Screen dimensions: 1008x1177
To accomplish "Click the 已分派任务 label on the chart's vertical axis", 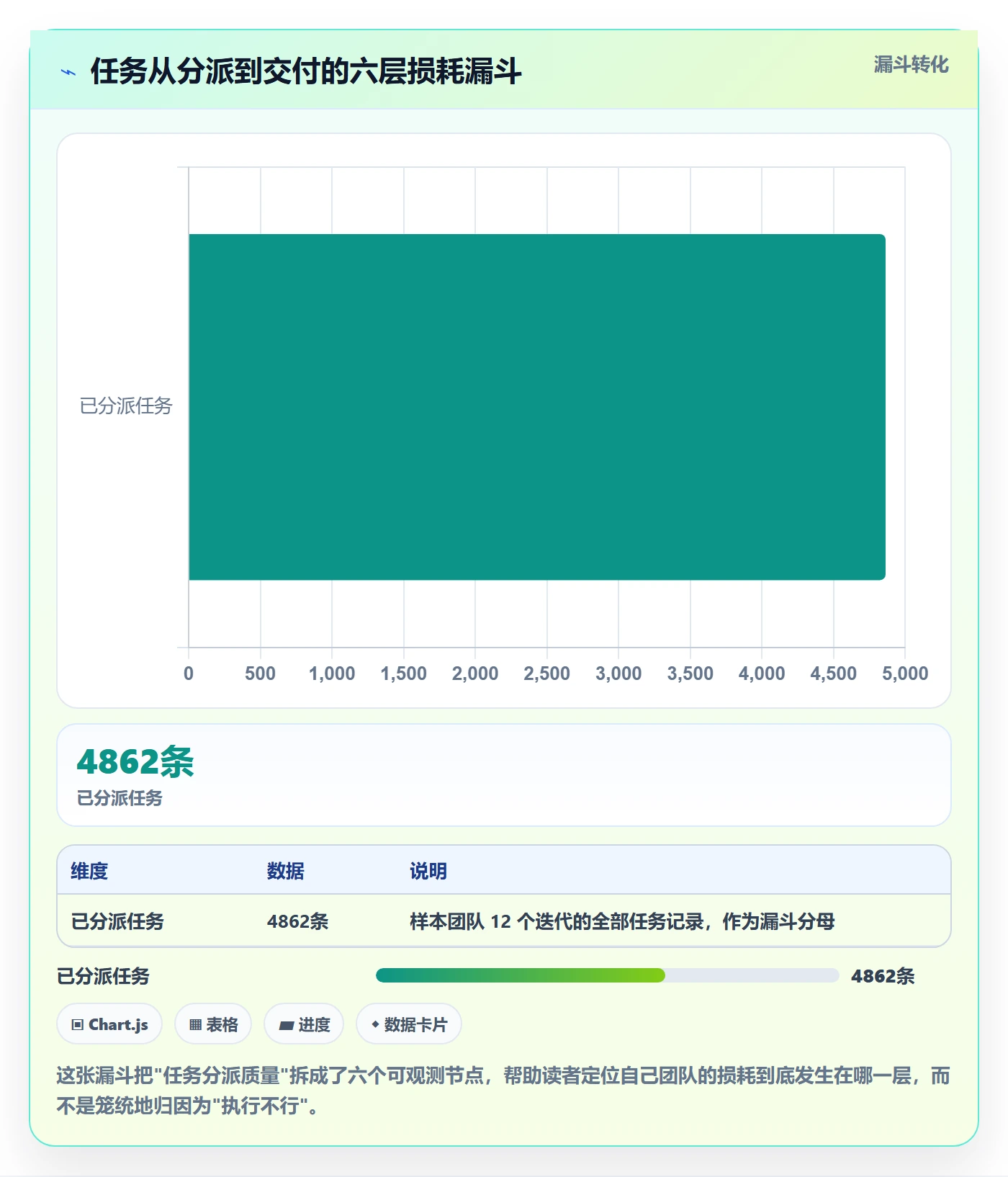I will point(126,406).
